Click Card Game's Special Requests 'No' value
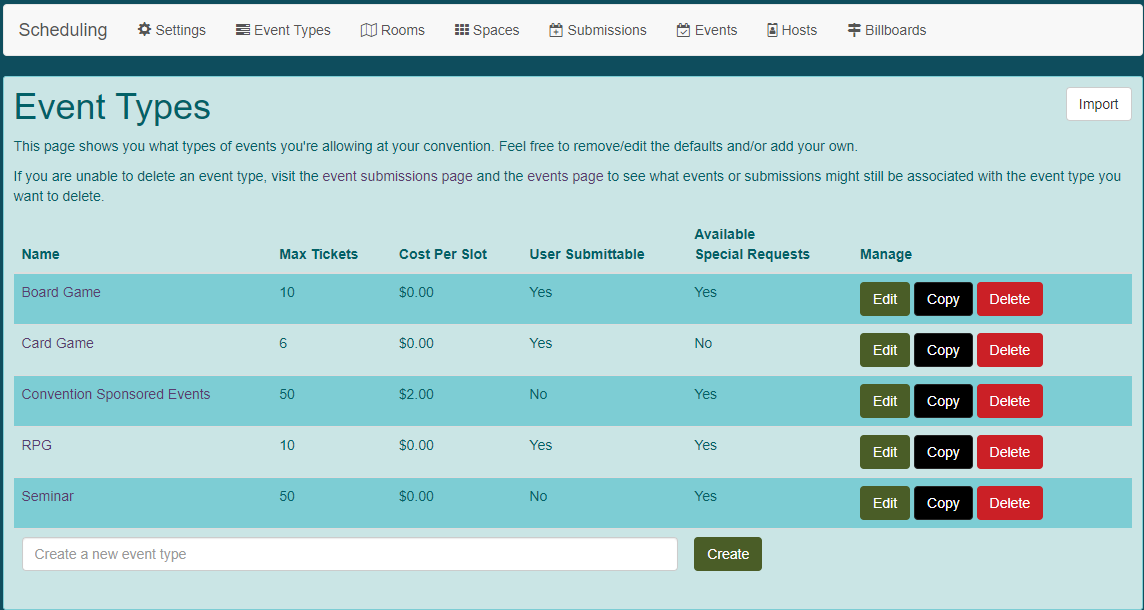 703,343
